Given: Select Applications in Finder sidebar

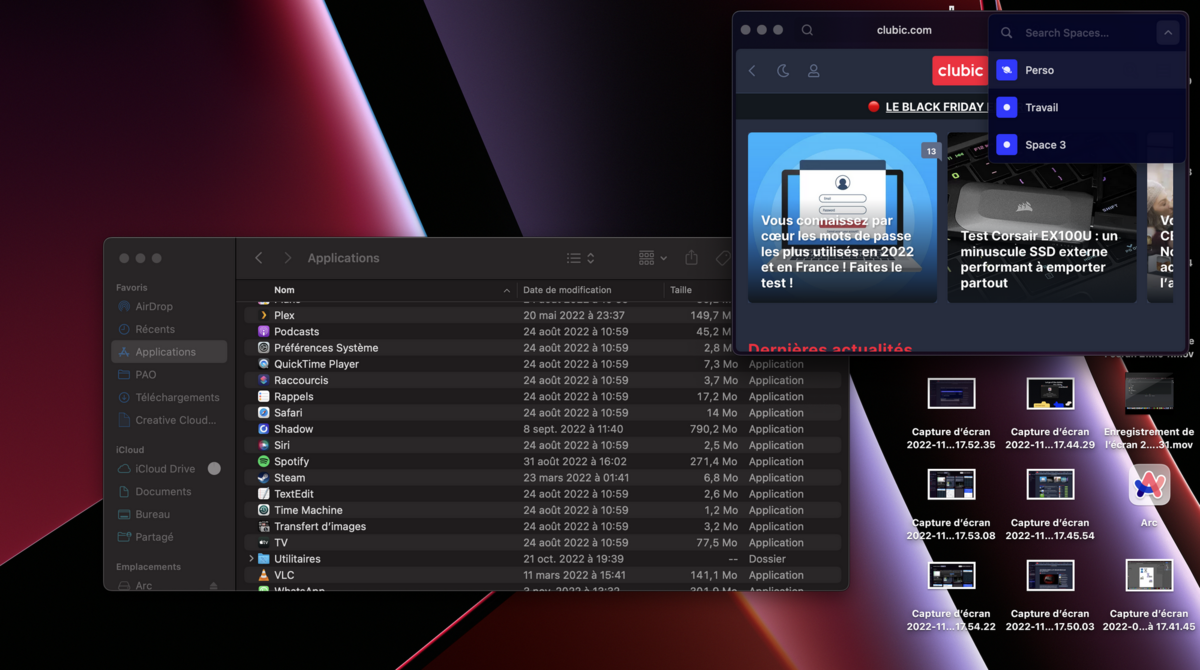Looking at the screenshot, I should click(169, 352).
